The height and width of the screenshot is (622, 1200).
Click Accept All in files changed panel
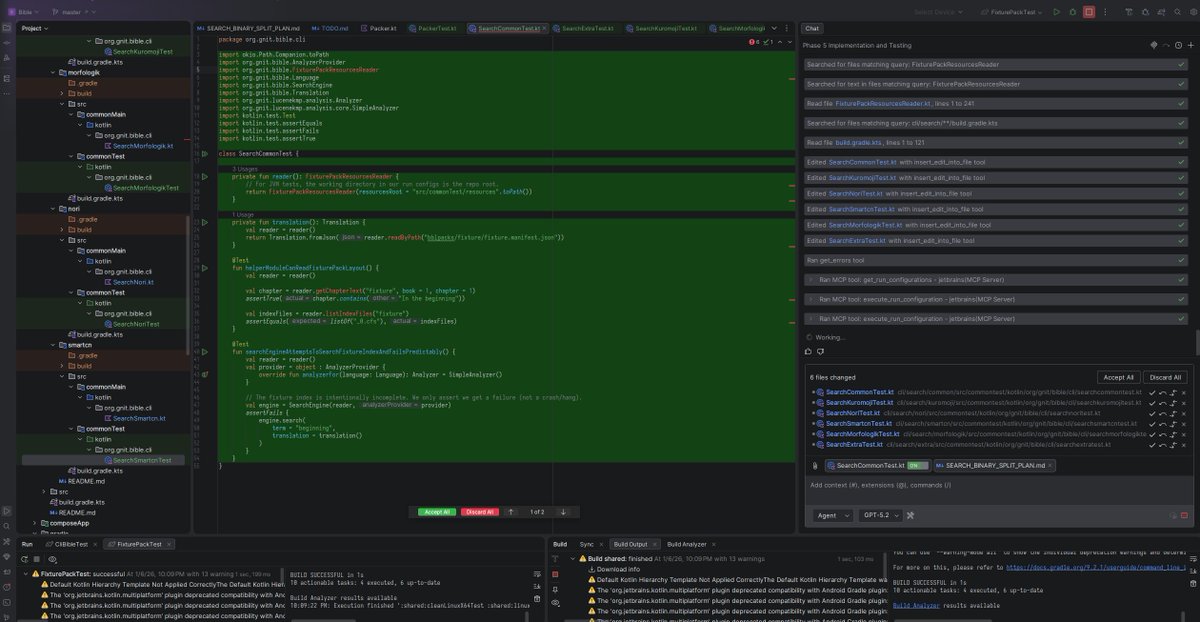[x=1118, y=377]
